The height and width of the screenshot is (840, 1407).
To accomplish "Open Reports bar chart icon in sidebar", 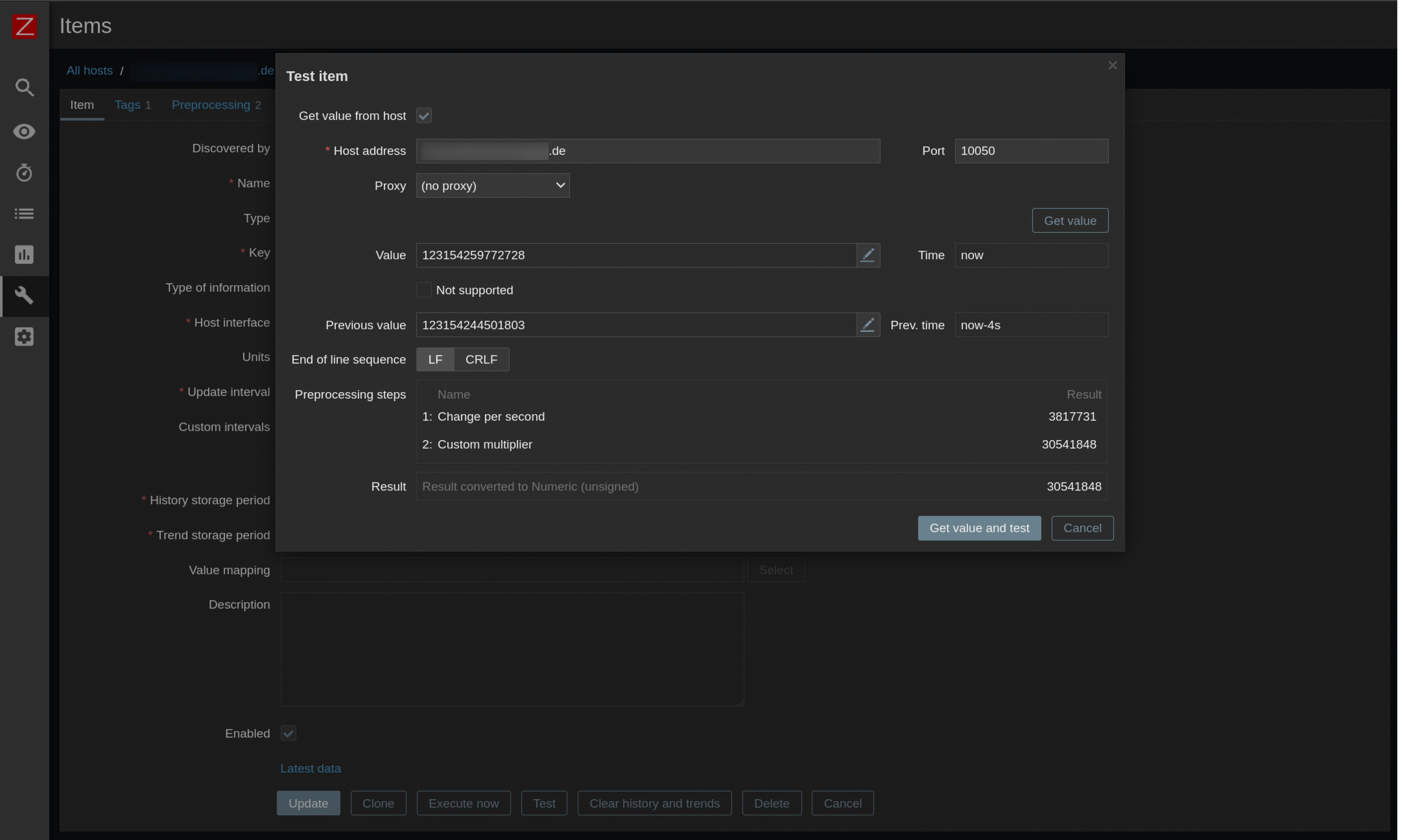I will [24, 255].
